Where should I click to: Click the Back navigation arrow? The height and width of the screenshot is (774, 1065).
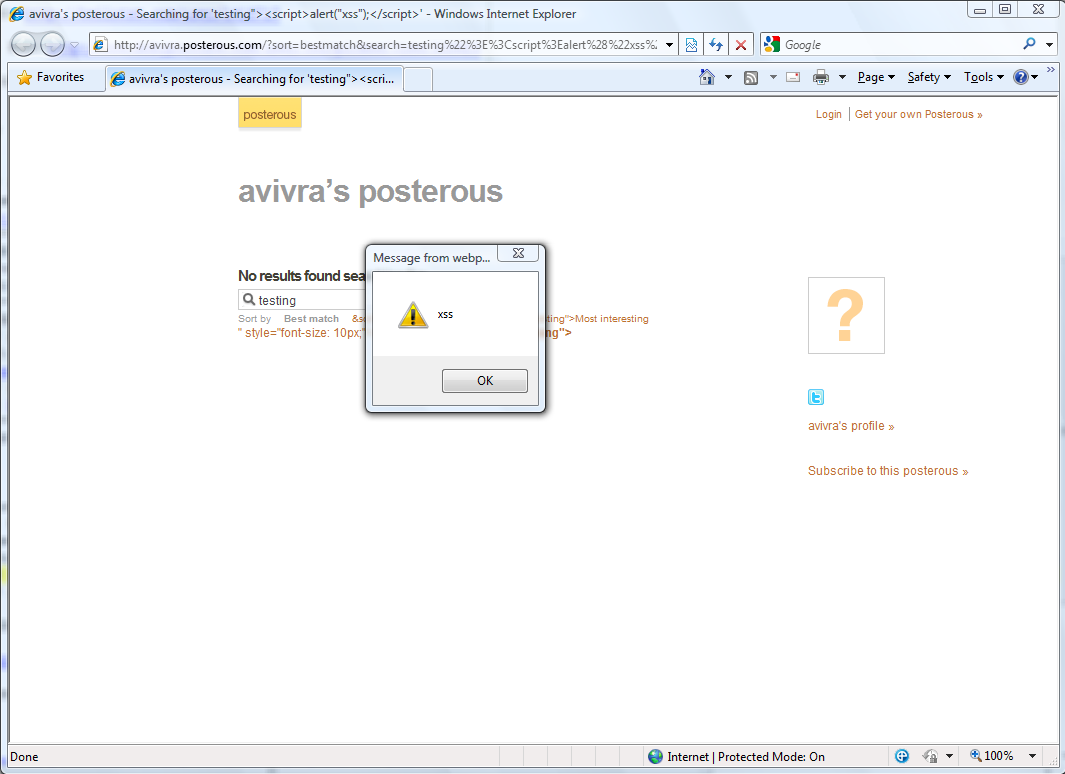click(23, 45)
